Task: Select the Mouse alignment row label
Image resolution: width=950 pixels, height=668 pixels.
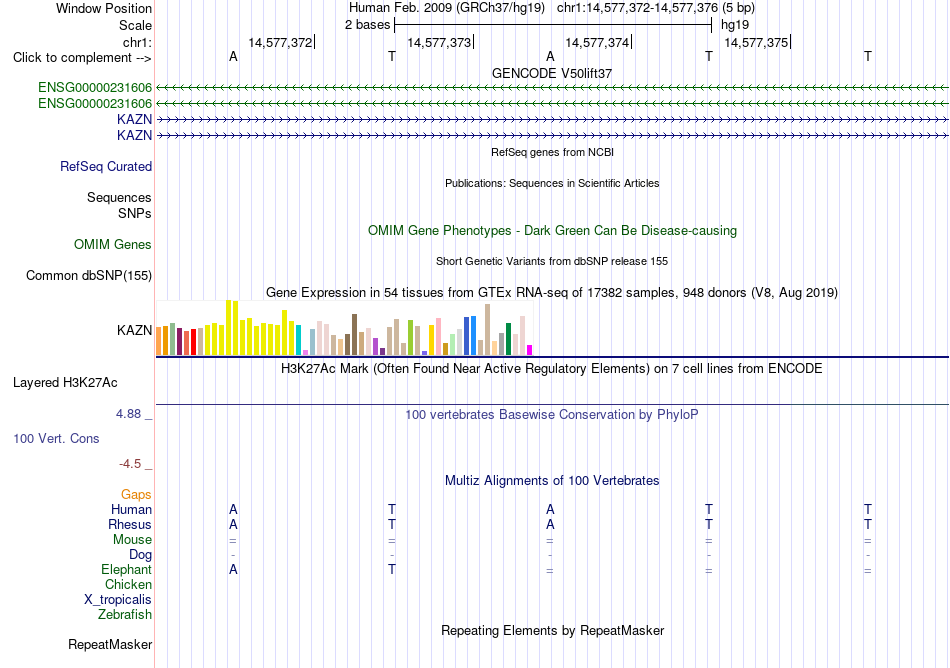Action: coord(132,540)
